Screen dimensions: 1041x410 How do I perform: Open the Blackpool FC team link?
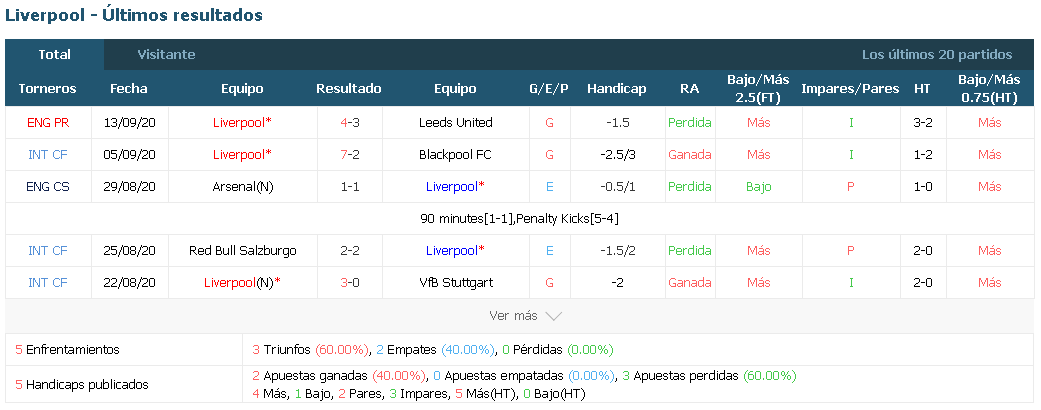click(455, 155)
